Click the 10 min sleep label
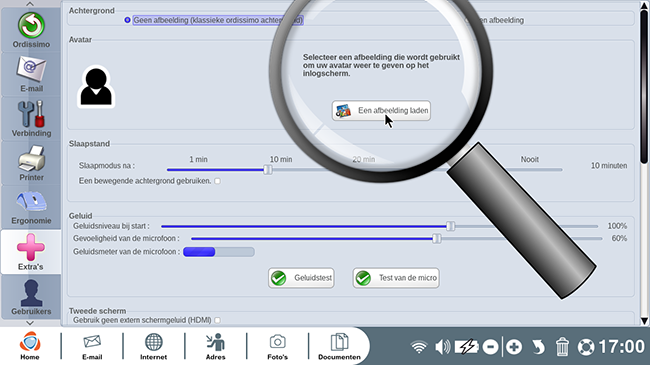This screenshot has width=650, height=365. click(281, 159)
